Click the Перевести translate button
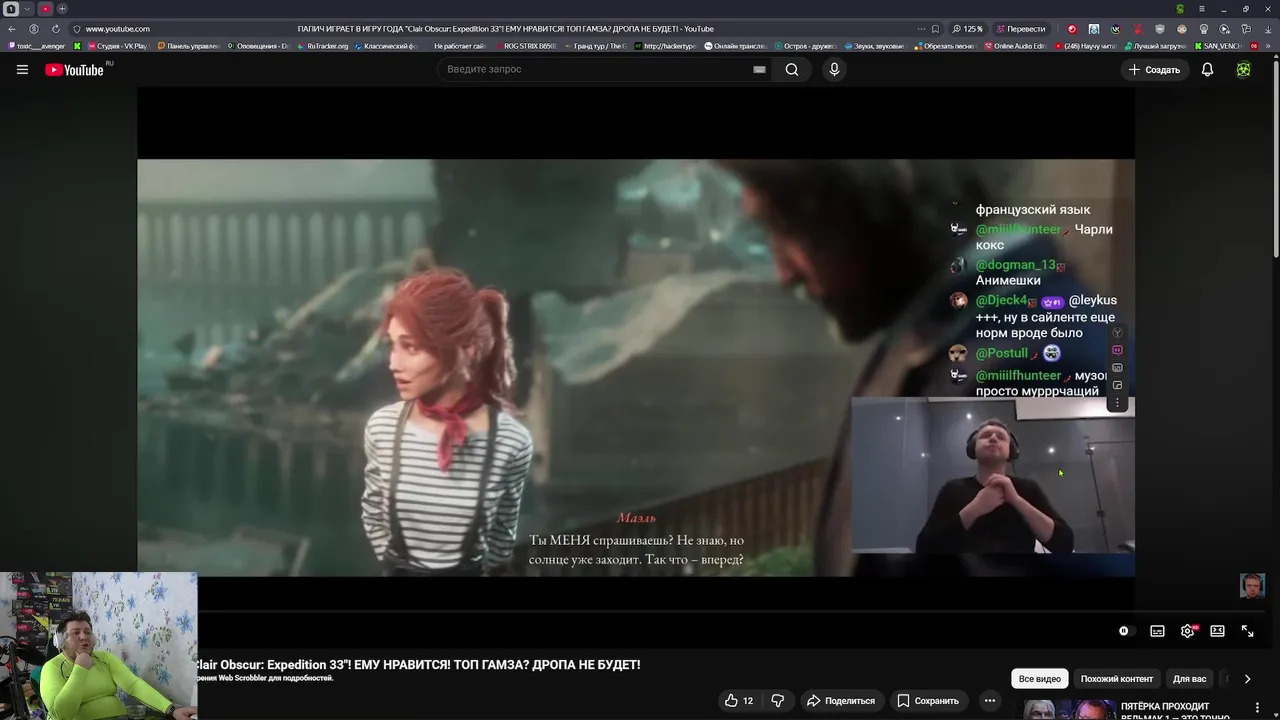 pos(1019,29)
